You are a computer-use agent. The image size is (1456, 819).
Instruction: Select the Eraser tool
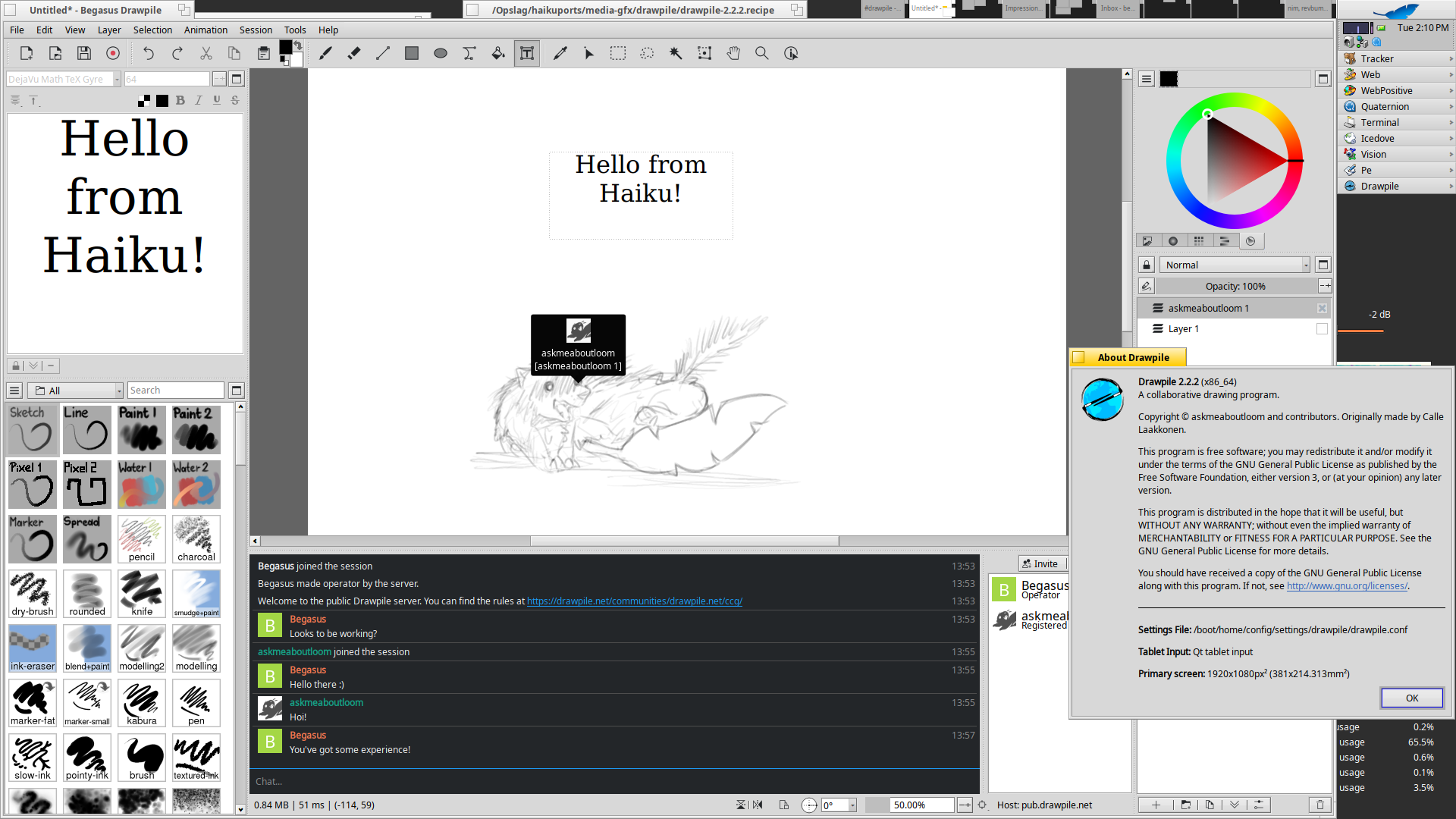(x=354, y=53)
